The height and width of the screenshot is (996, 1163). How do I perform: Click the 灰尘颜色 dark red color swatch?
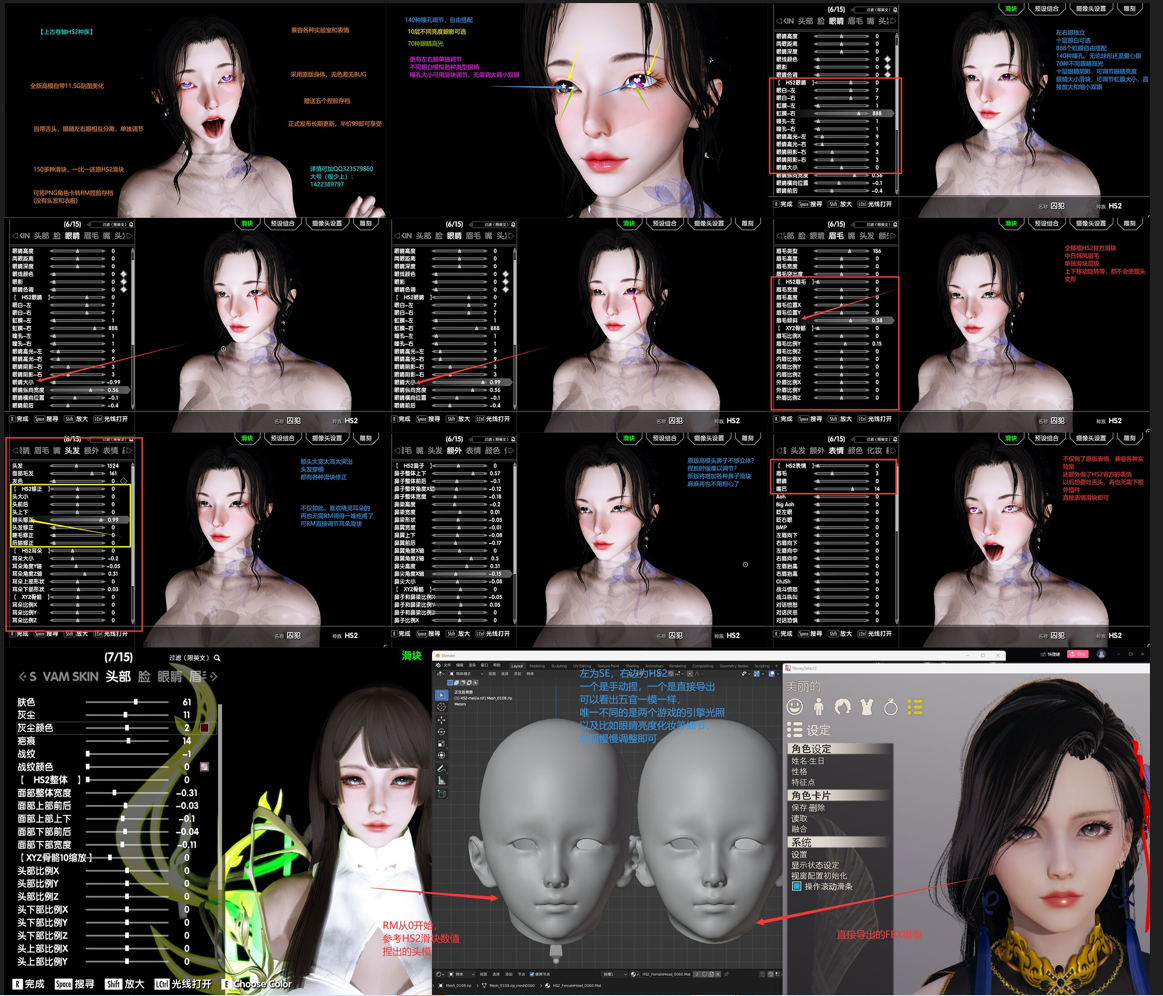click(204, 728)
